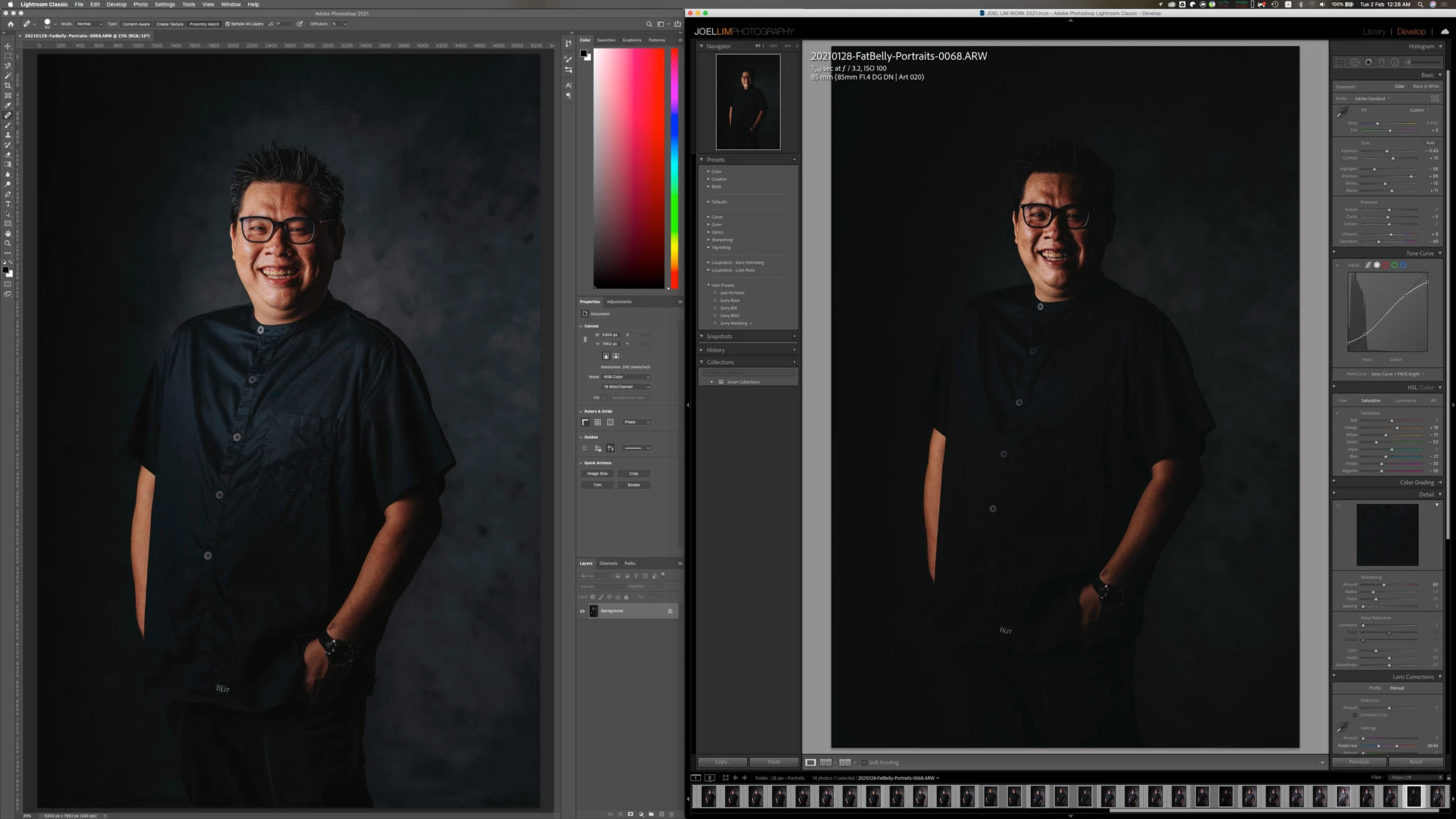Select the Type tool
Image resolution: width=1456 pixels, height=819 pixels.
(8, 204)
